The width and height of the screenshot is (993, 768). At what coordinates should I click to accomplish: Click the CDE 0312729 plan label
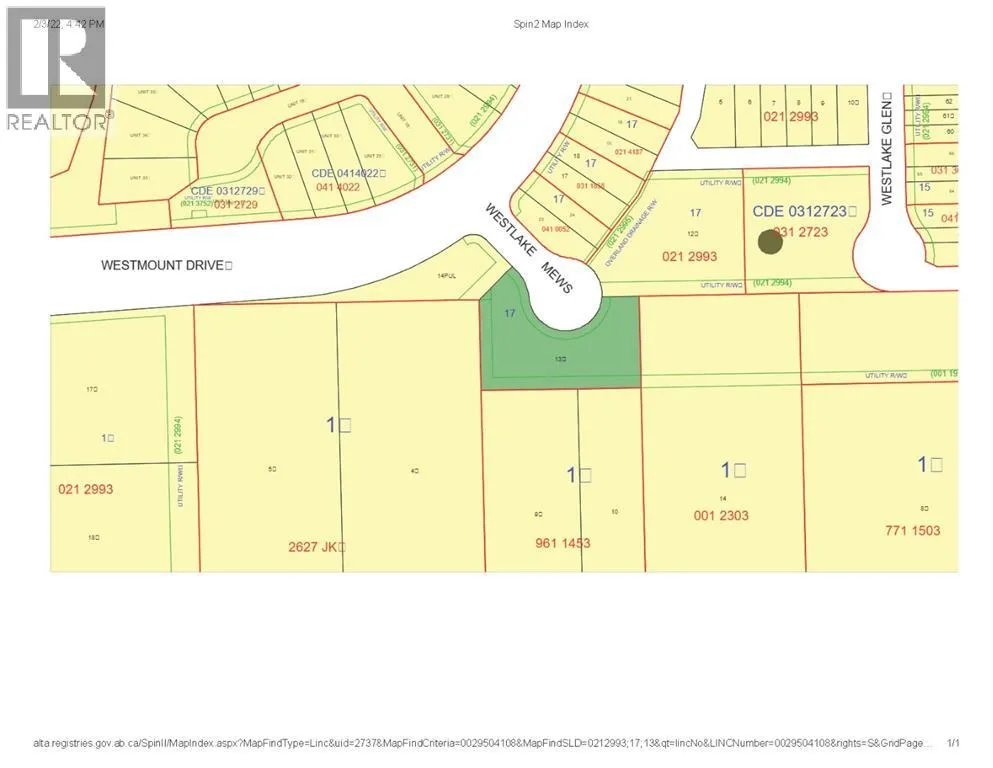coord(216,190)
